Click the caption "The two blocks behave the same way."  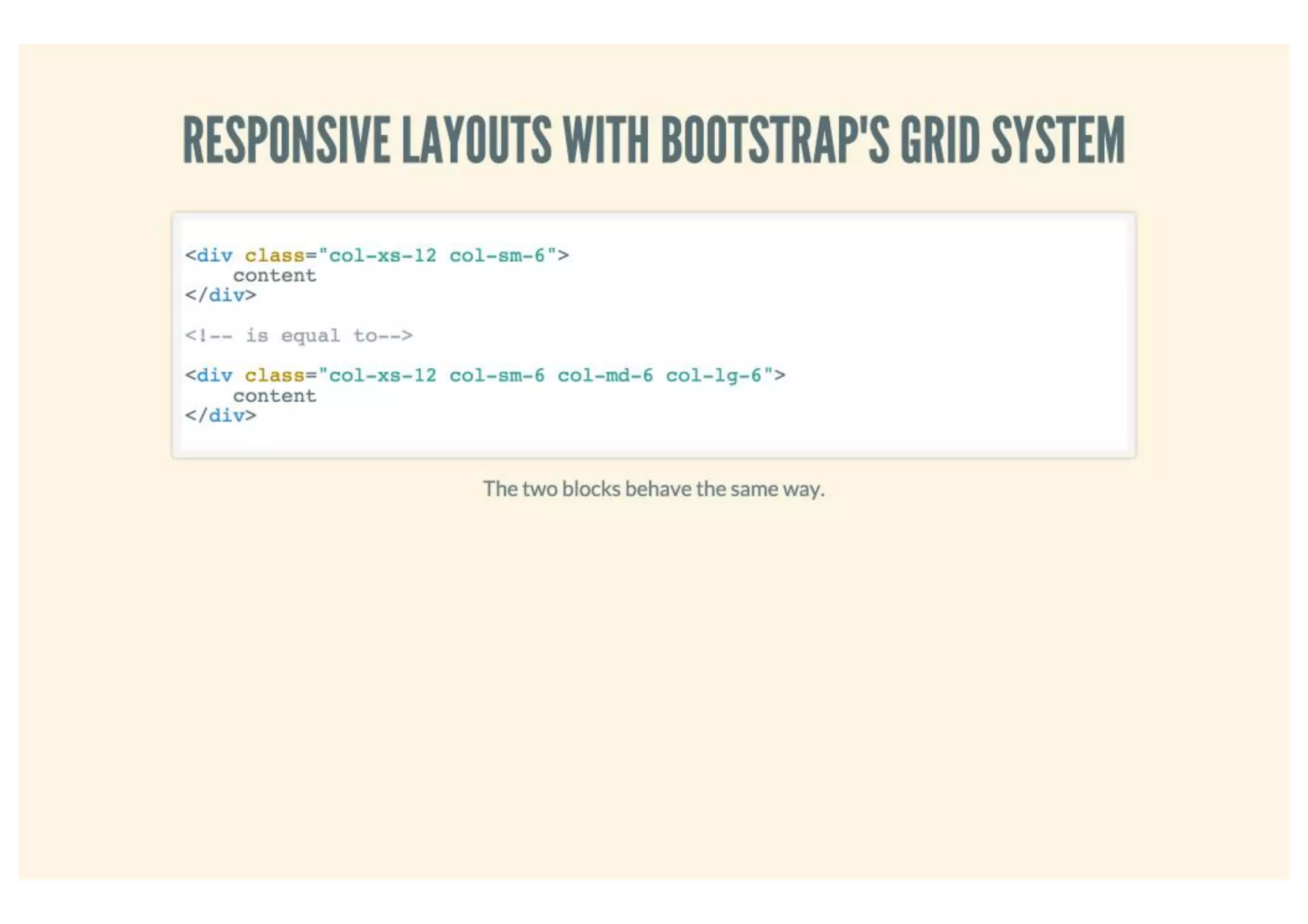[654, 489]
